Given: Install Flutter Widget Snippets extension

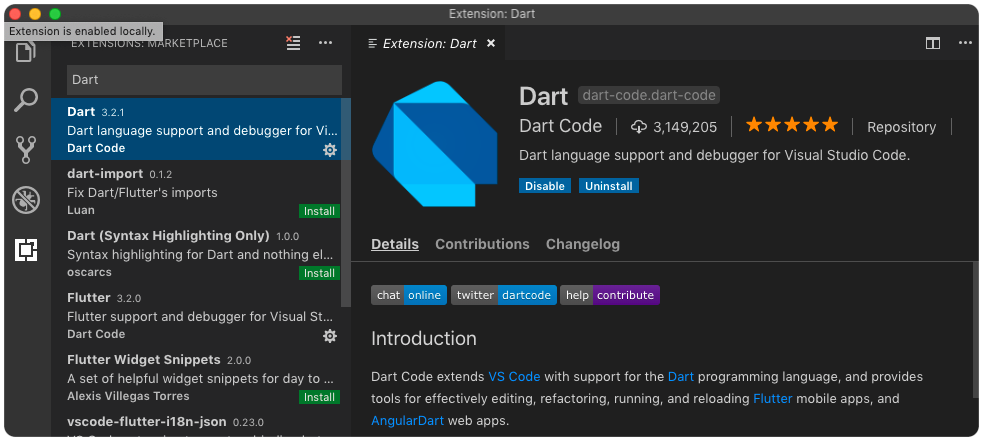Looking at the screenshot, I should click(320, 397).
